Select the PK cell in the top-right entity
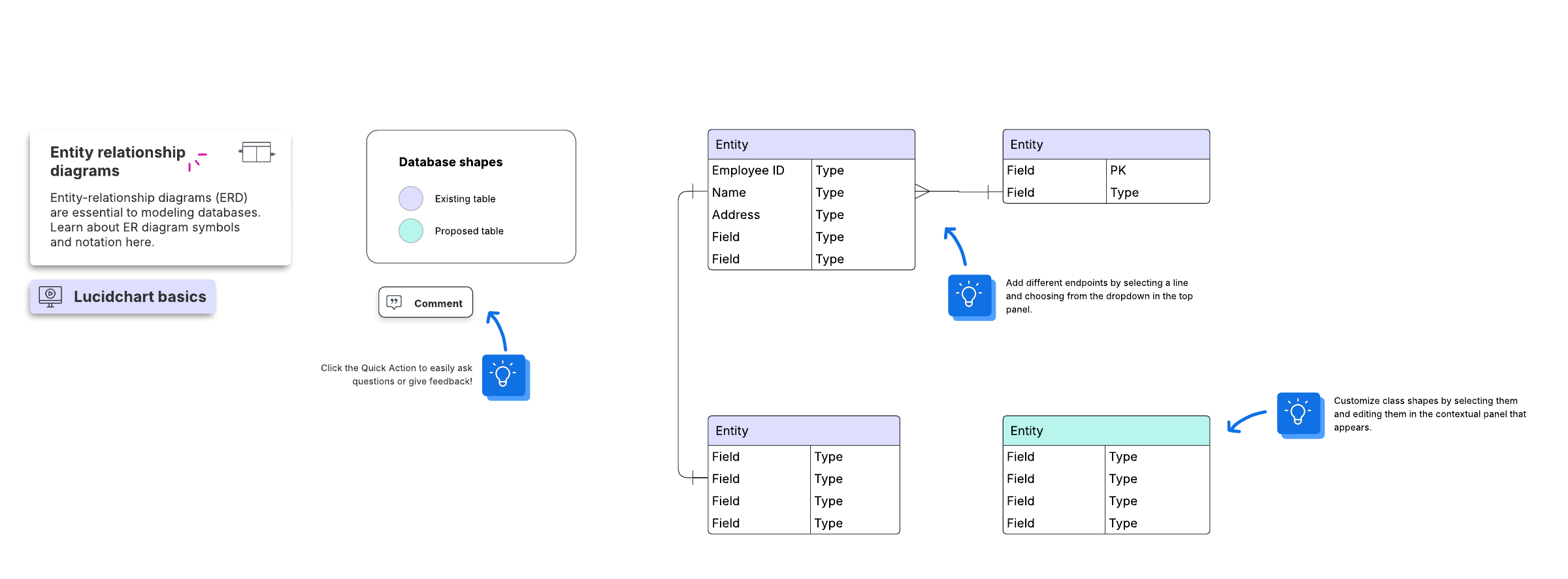 click(1158, 171)
